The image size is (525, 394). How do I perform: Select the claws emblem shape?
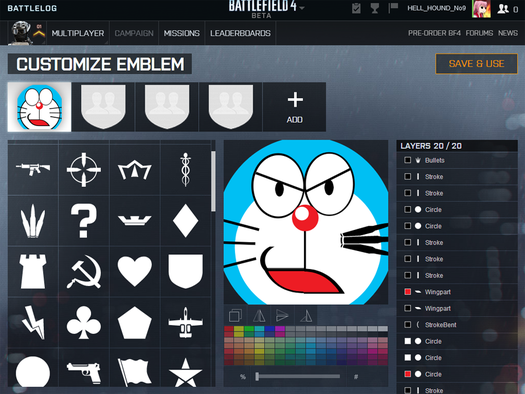coord(33,221)
